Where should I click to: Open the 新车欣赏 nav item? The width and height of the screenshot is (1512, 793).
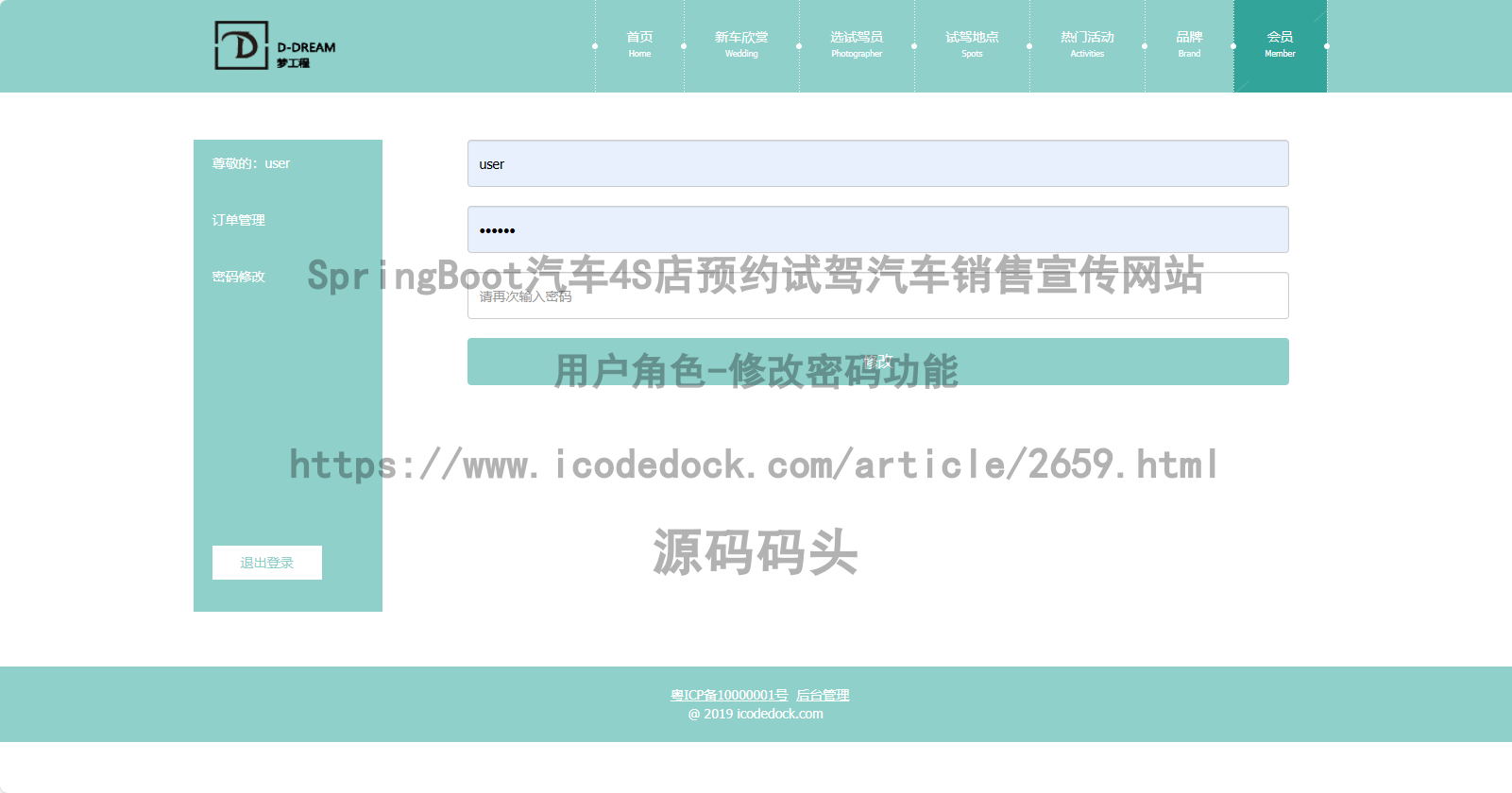[x=741, y=44]
